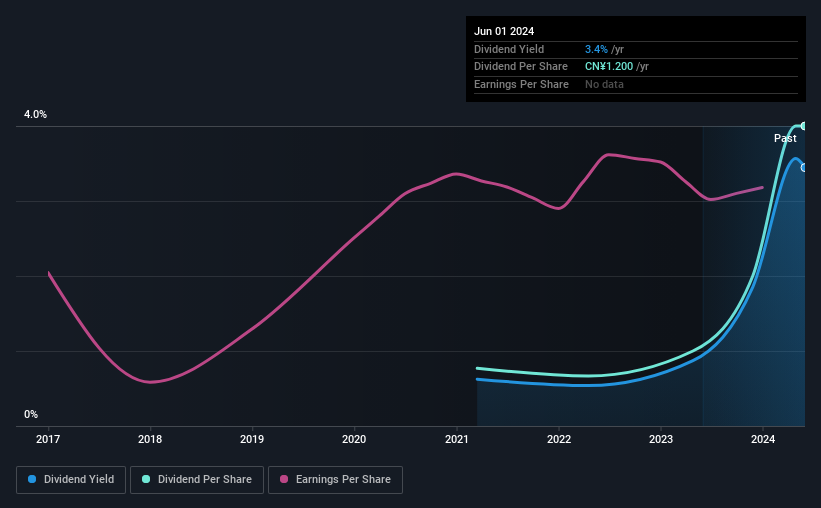Select the 2021 x-axis label

click(457, 439)
